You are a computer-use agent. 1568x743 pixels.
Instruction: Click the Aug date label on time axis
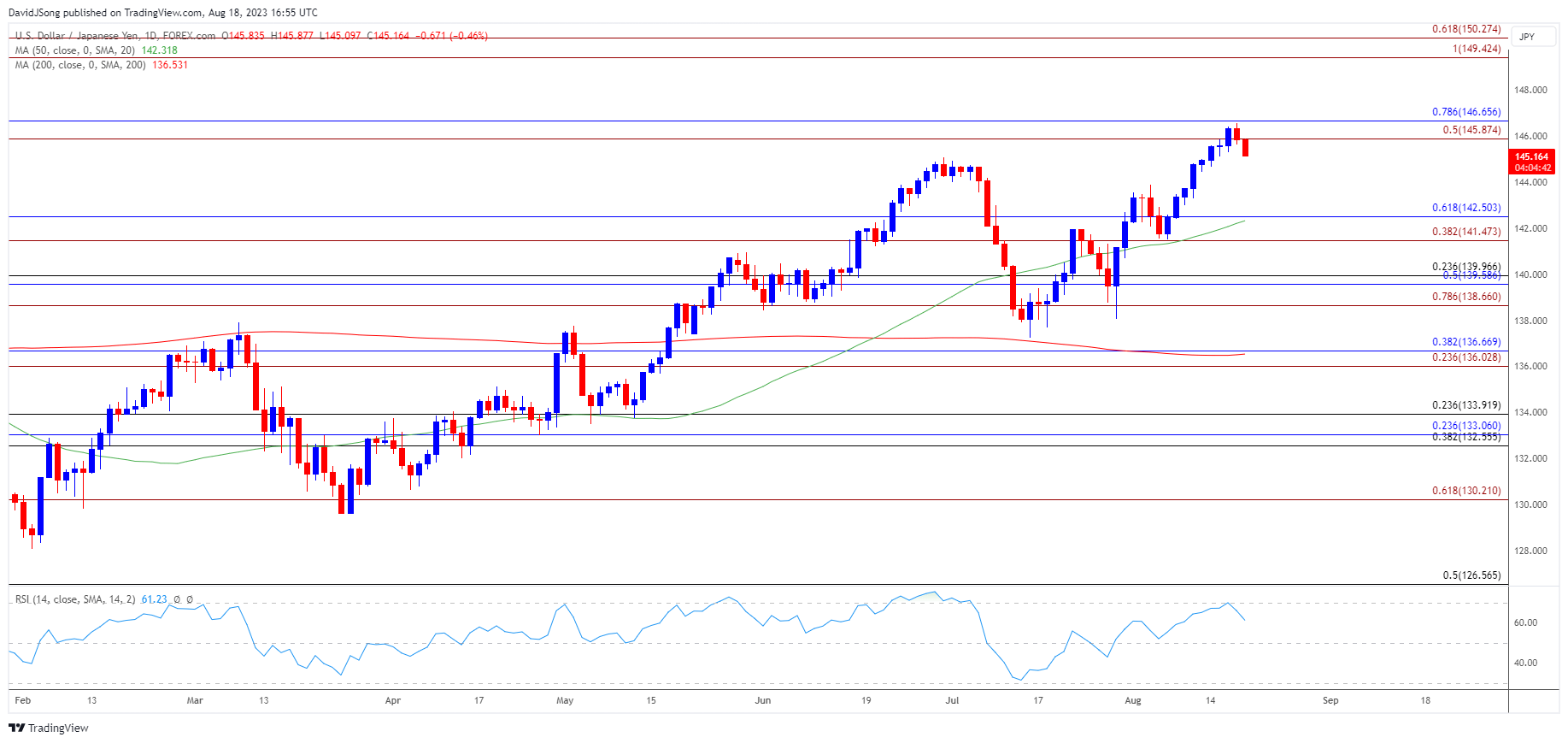(x=1133, y=700)
